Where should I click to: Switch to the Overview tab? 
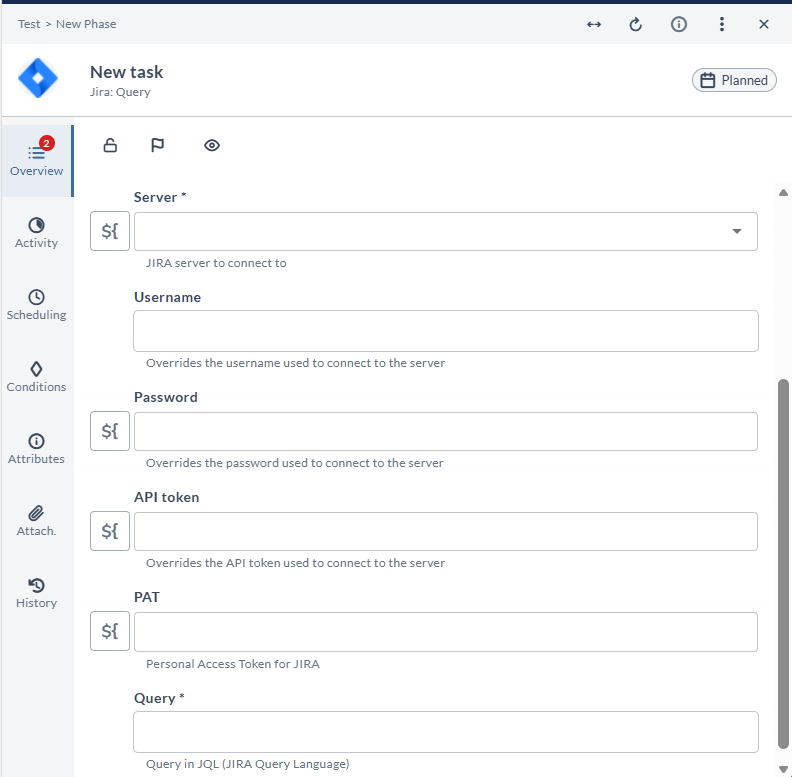coord(36,161)
